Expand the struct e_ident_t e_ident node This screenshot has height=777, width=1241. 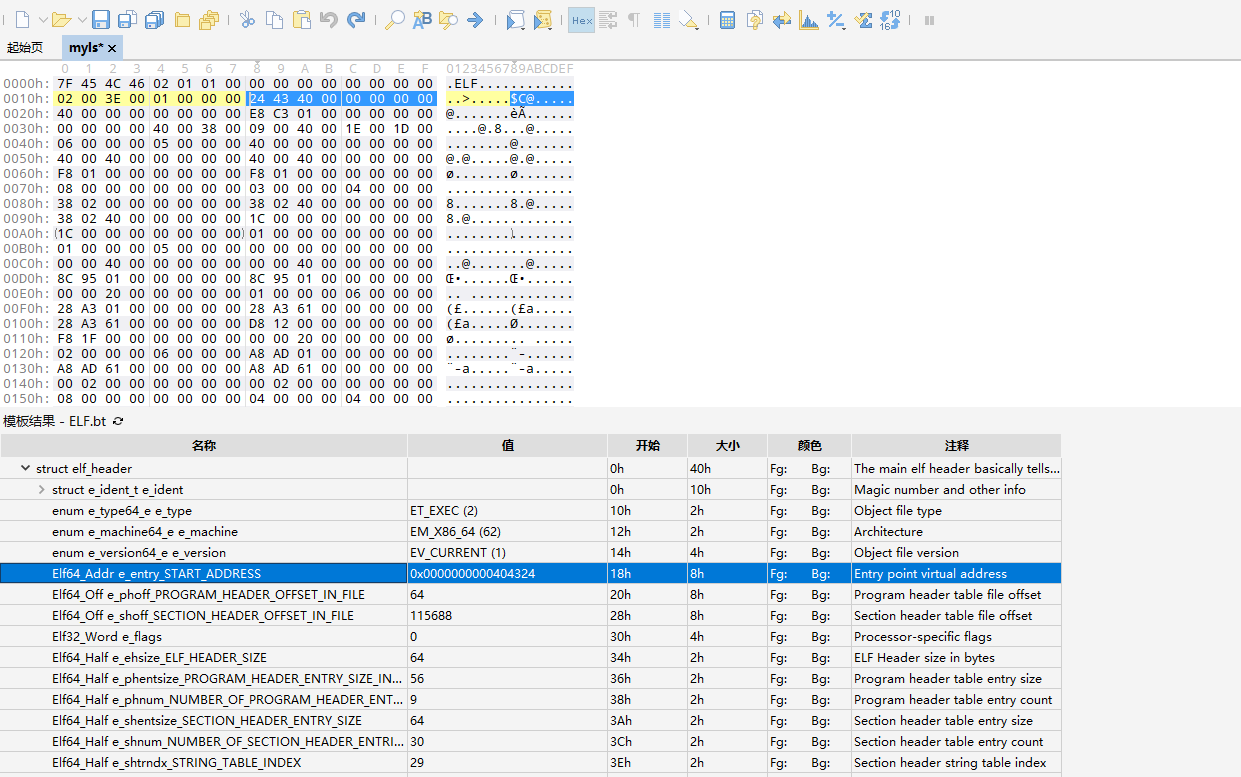point(41,489)
